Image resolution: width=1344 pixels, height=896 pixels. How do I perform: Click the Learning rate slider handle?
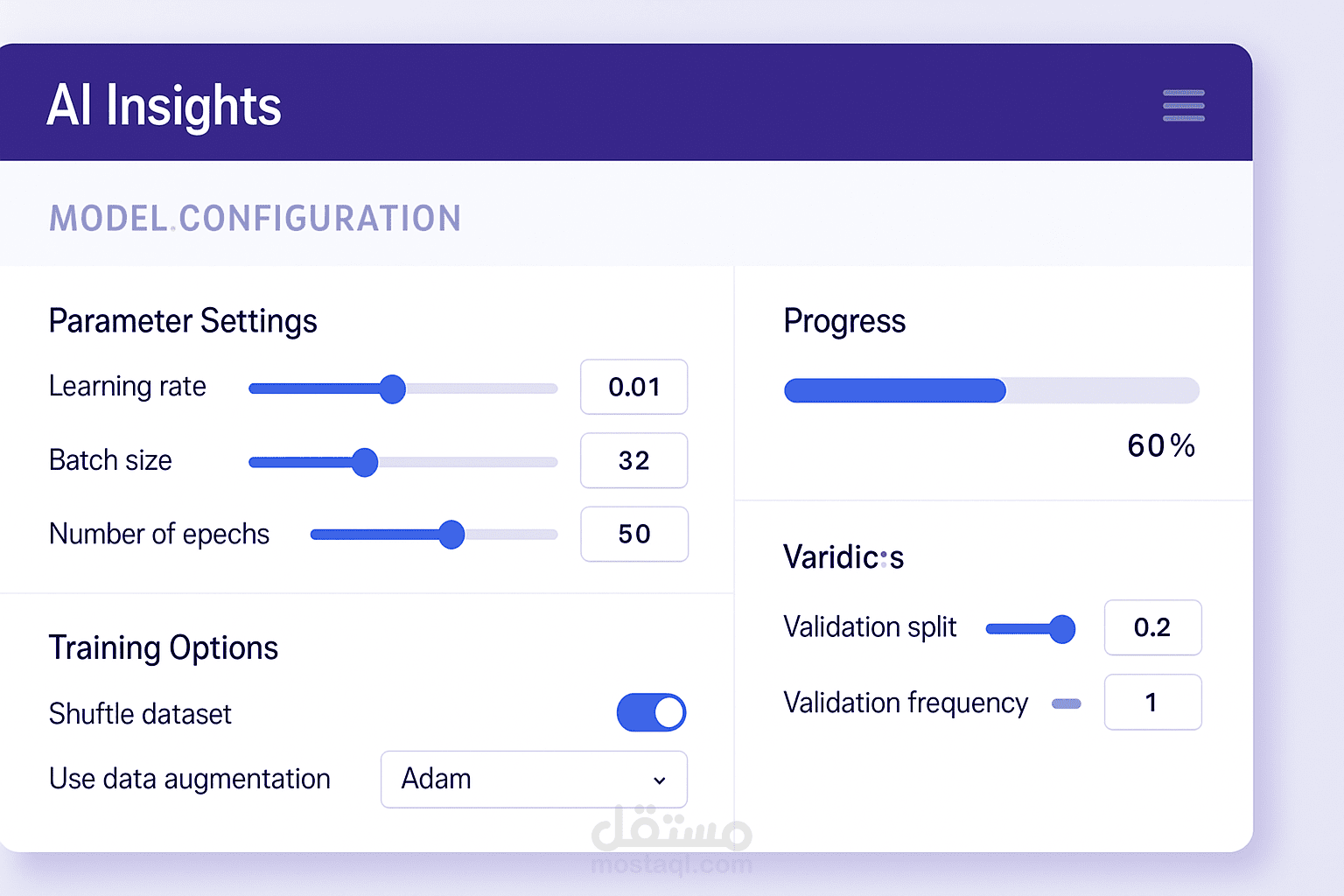393,388
